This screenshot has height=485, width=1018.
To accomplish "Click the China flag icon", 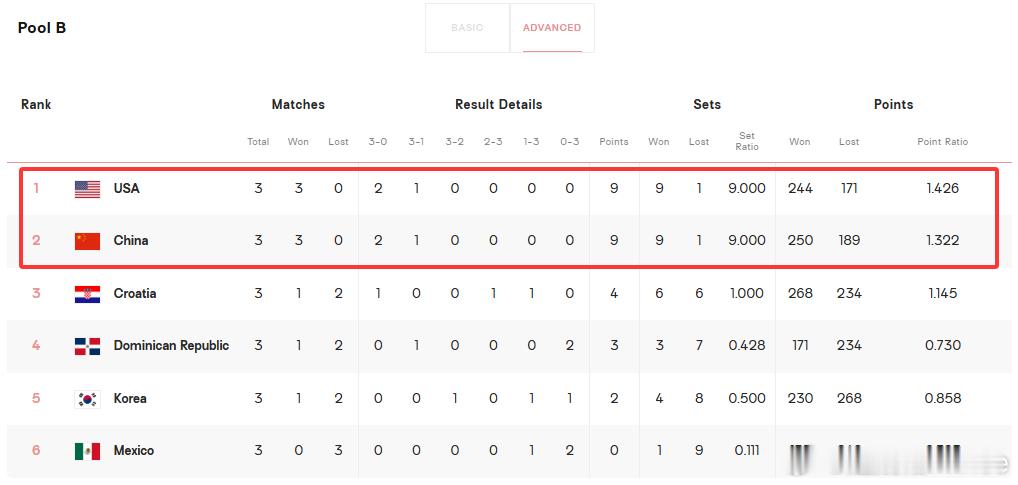I will pyautogui.click(x=87, y=241).
